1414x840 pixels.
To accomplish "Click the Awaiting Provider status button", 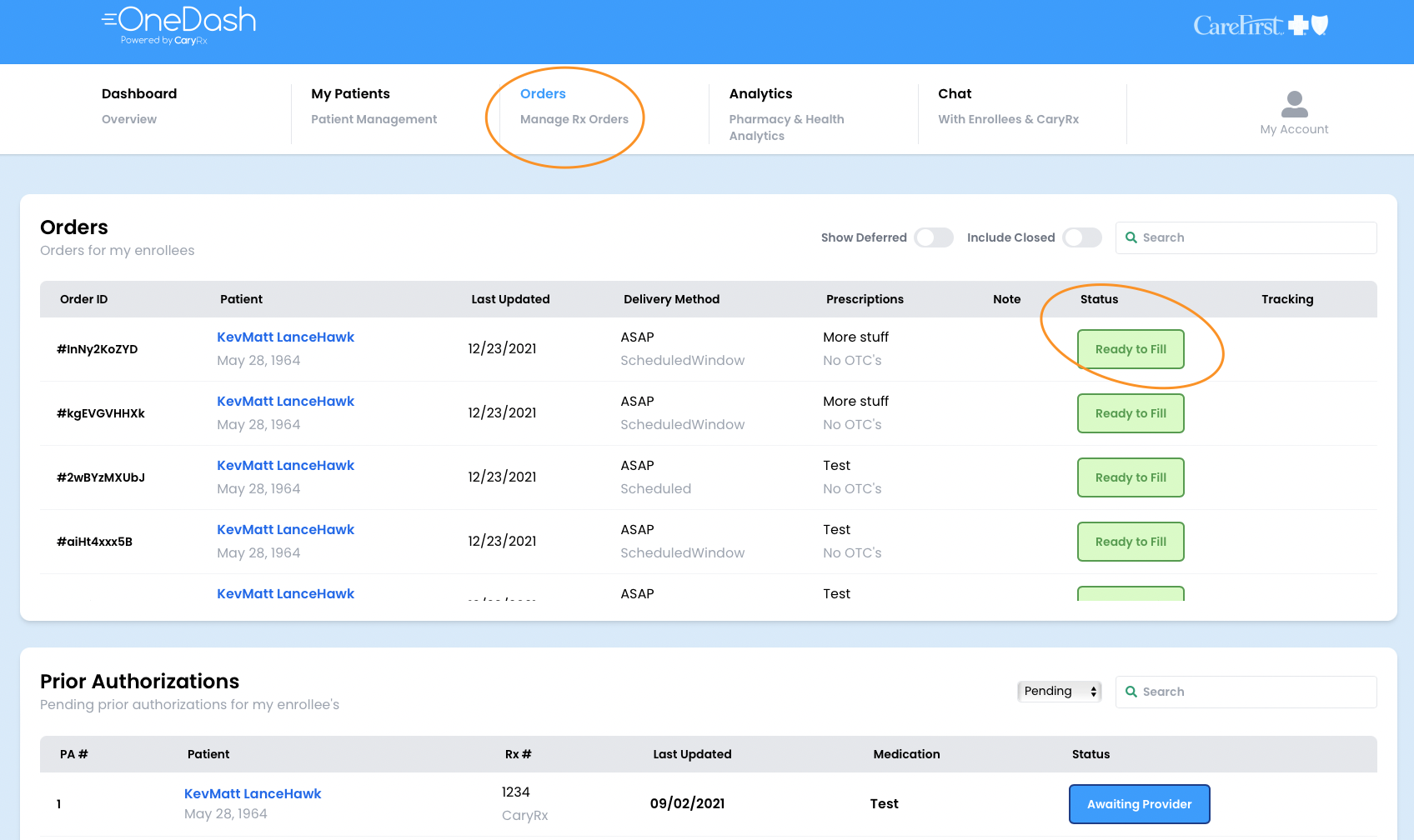I will click(1139, 804).
